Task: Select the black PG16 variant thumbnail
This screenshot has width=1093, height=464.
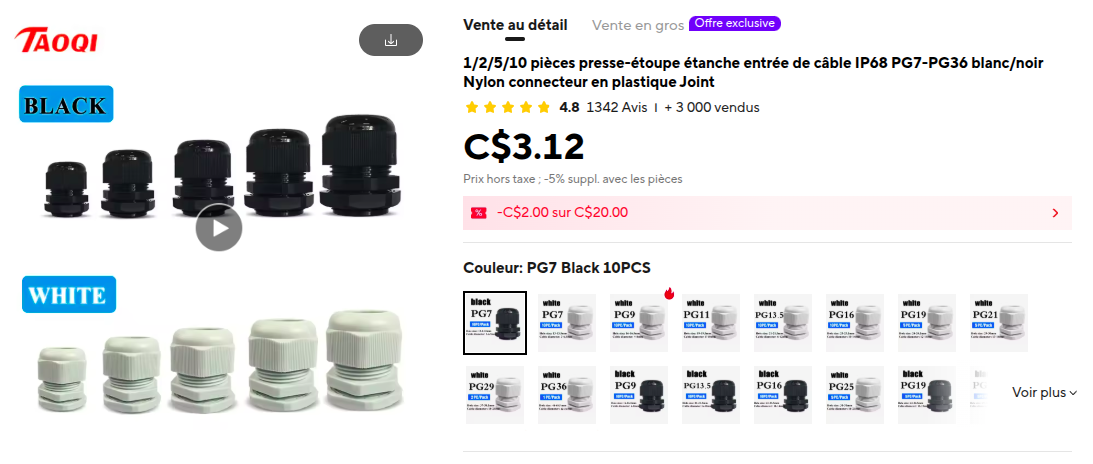Action: (x=784, y=395)
